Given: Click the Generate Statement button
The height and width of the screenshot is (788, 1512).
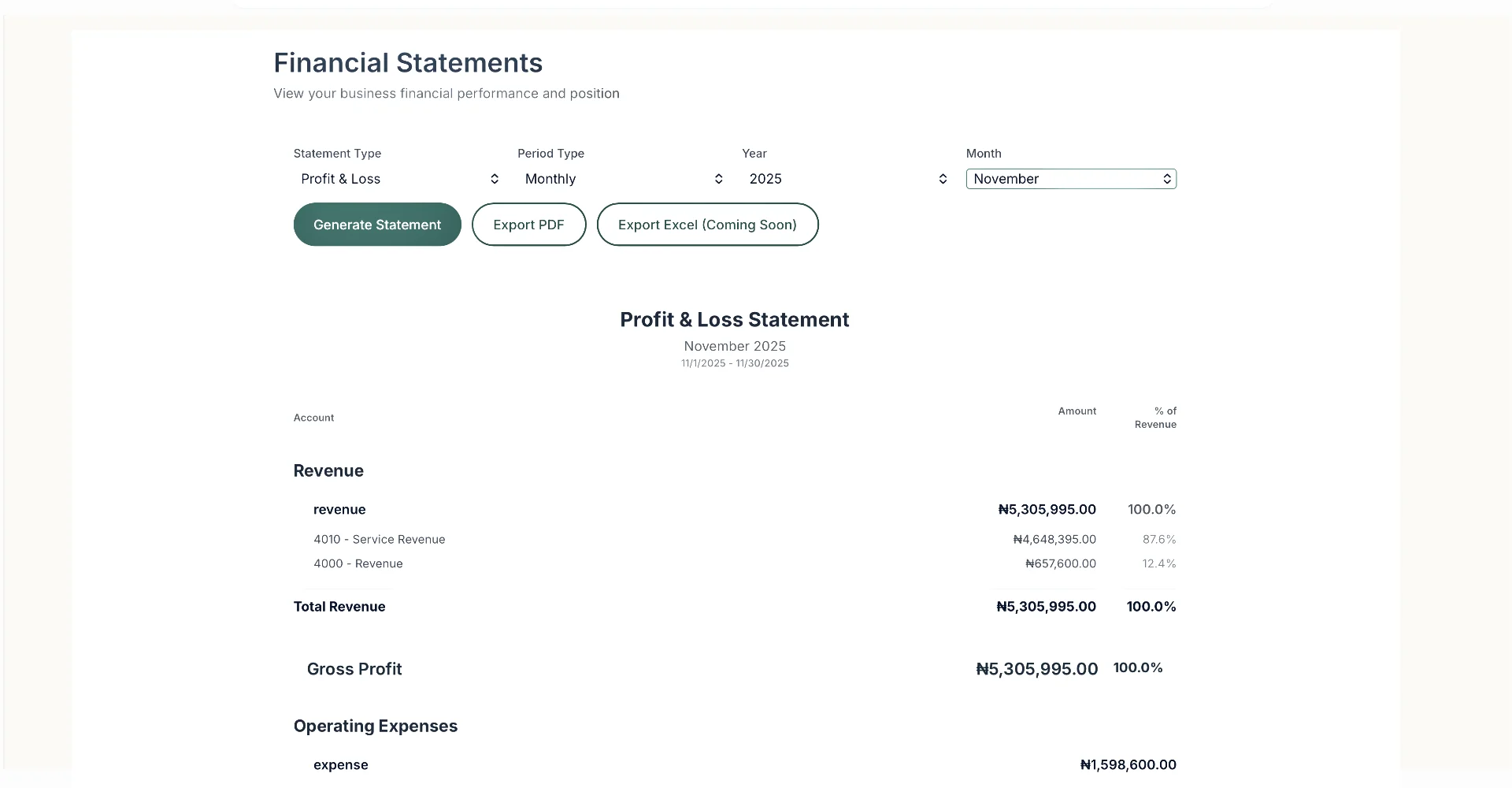Looking at the screenshot, I should tap(377, 225).
